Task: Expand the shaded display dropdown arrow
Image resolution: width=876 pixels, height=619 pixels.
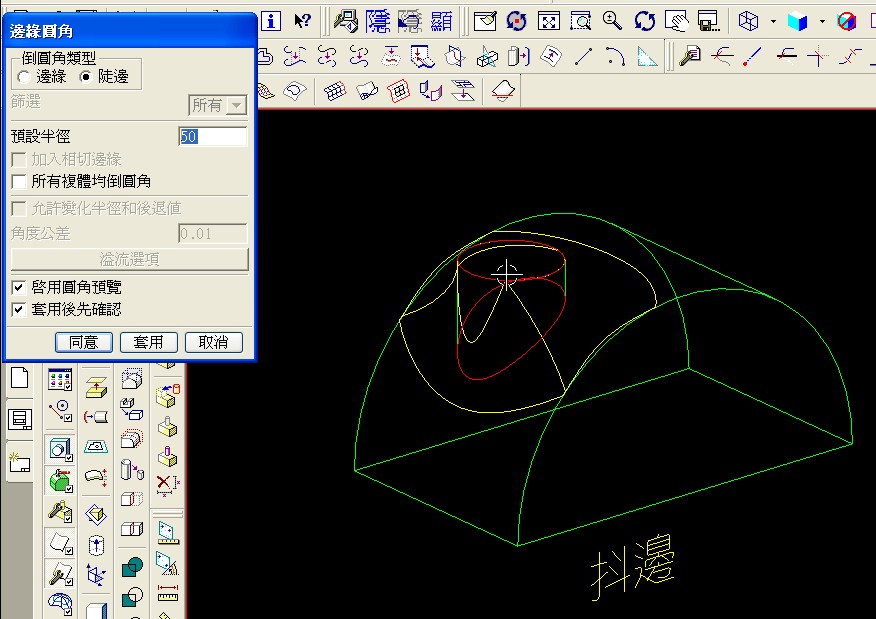Action: pos(822,22)
